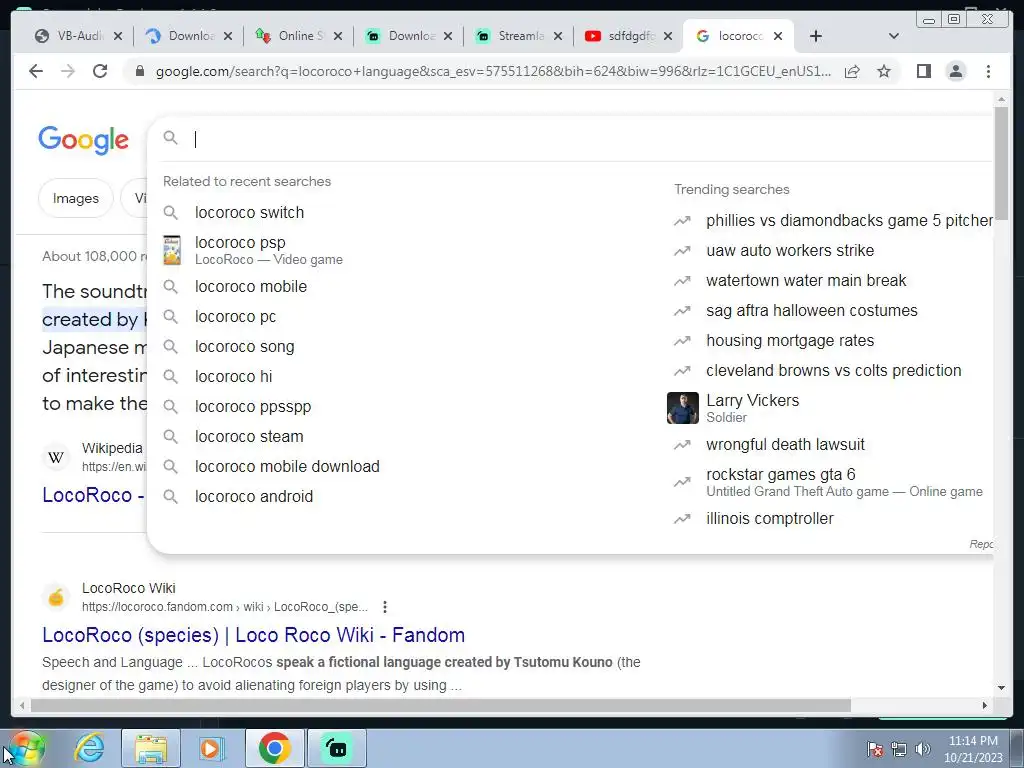The height and width of the screenshot is (768, 1024).
Task: Open Windows Media Player taskbar icon
Action: (x=210, y=748)
